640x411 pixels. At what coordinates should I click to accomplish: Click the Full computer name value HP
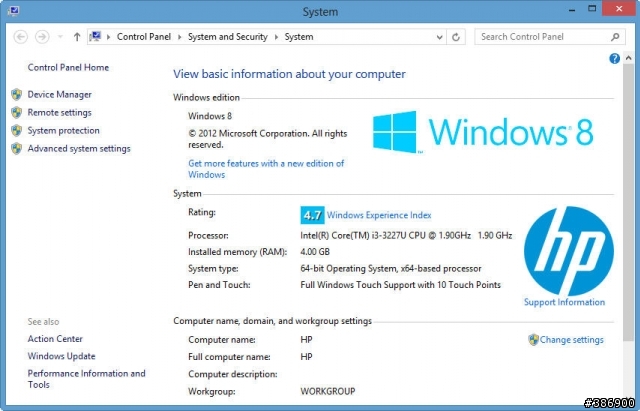tap(306, 357)
